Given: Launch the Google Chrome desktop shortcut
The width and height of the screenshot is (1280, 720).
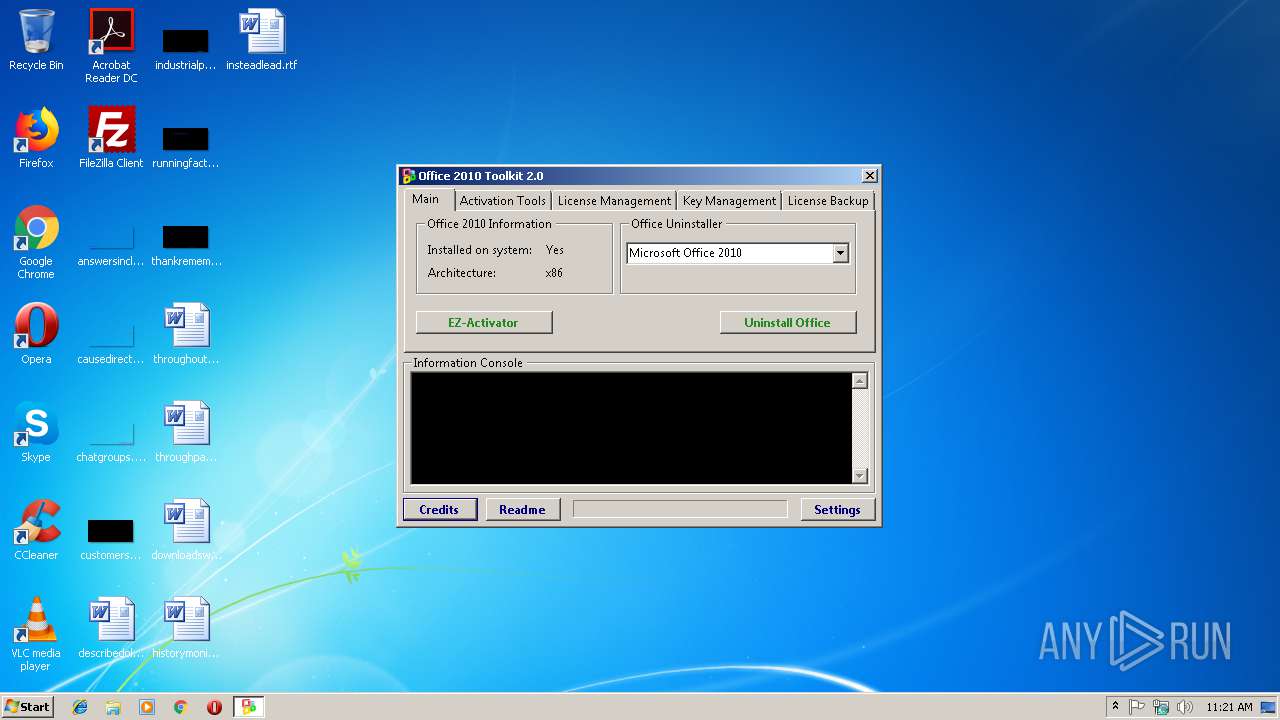Looking at the screenshot, I should (36, 242).
